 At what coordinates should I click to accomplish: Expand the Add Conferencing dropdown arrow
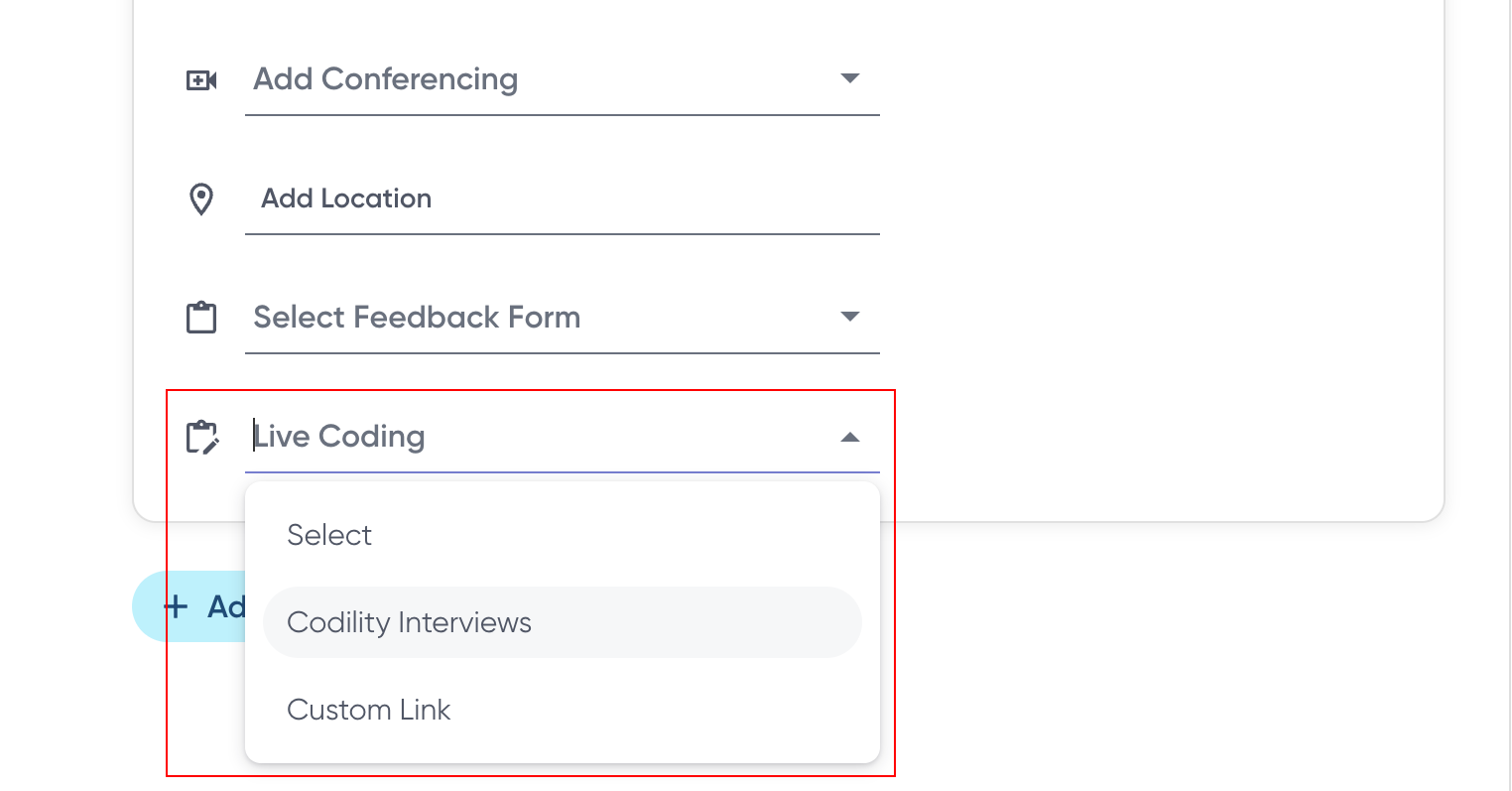(850, 78)
